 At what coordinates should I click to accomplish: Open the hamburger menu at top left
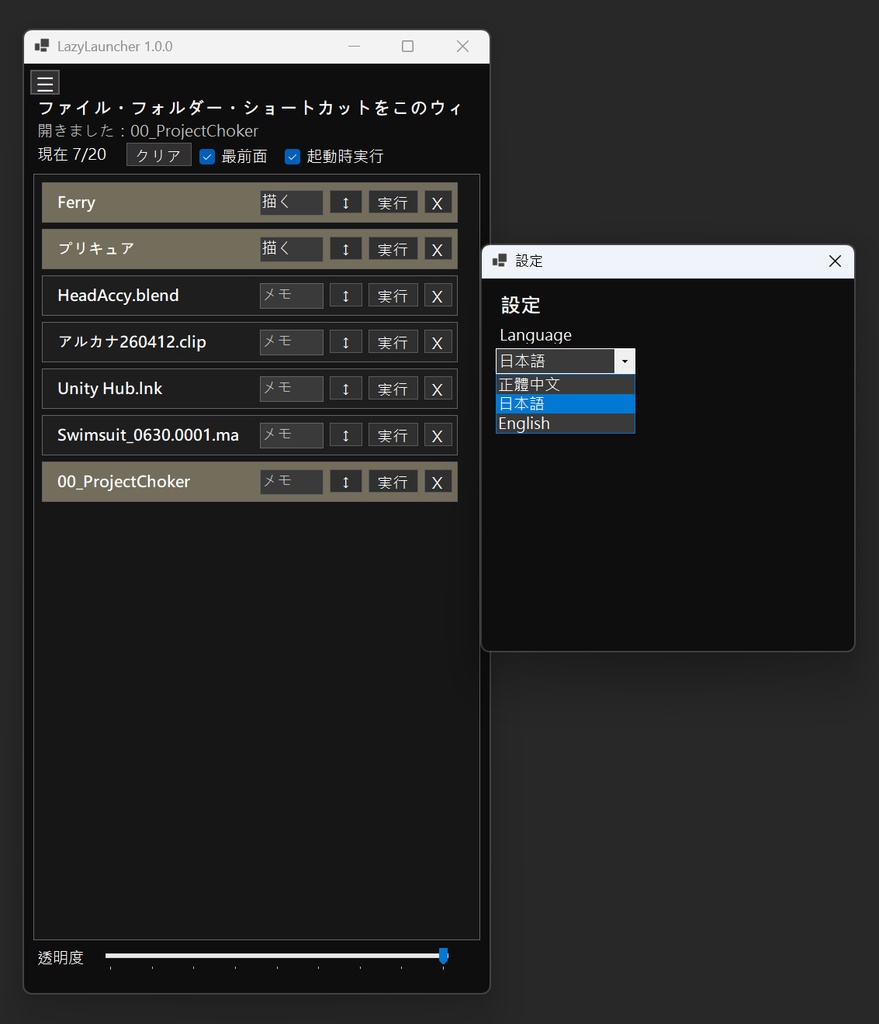(x=44, y=83)
